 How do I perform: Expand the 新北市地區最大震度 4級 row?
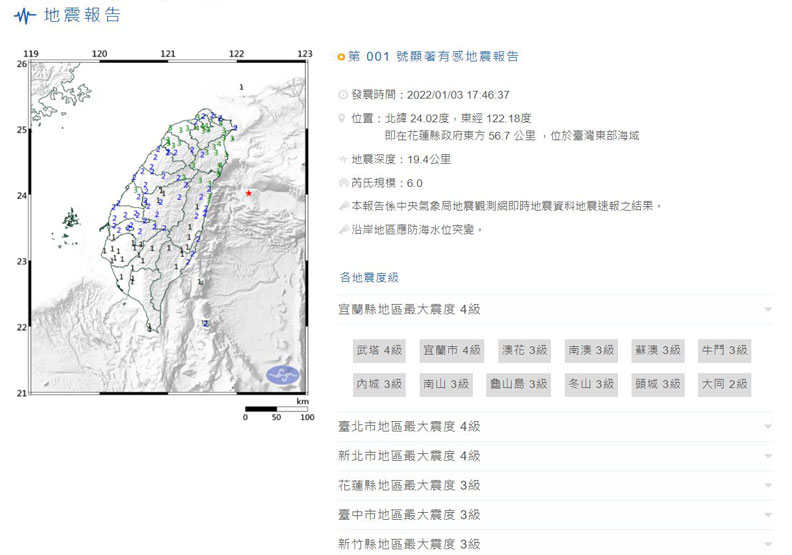tap(767, 456)
